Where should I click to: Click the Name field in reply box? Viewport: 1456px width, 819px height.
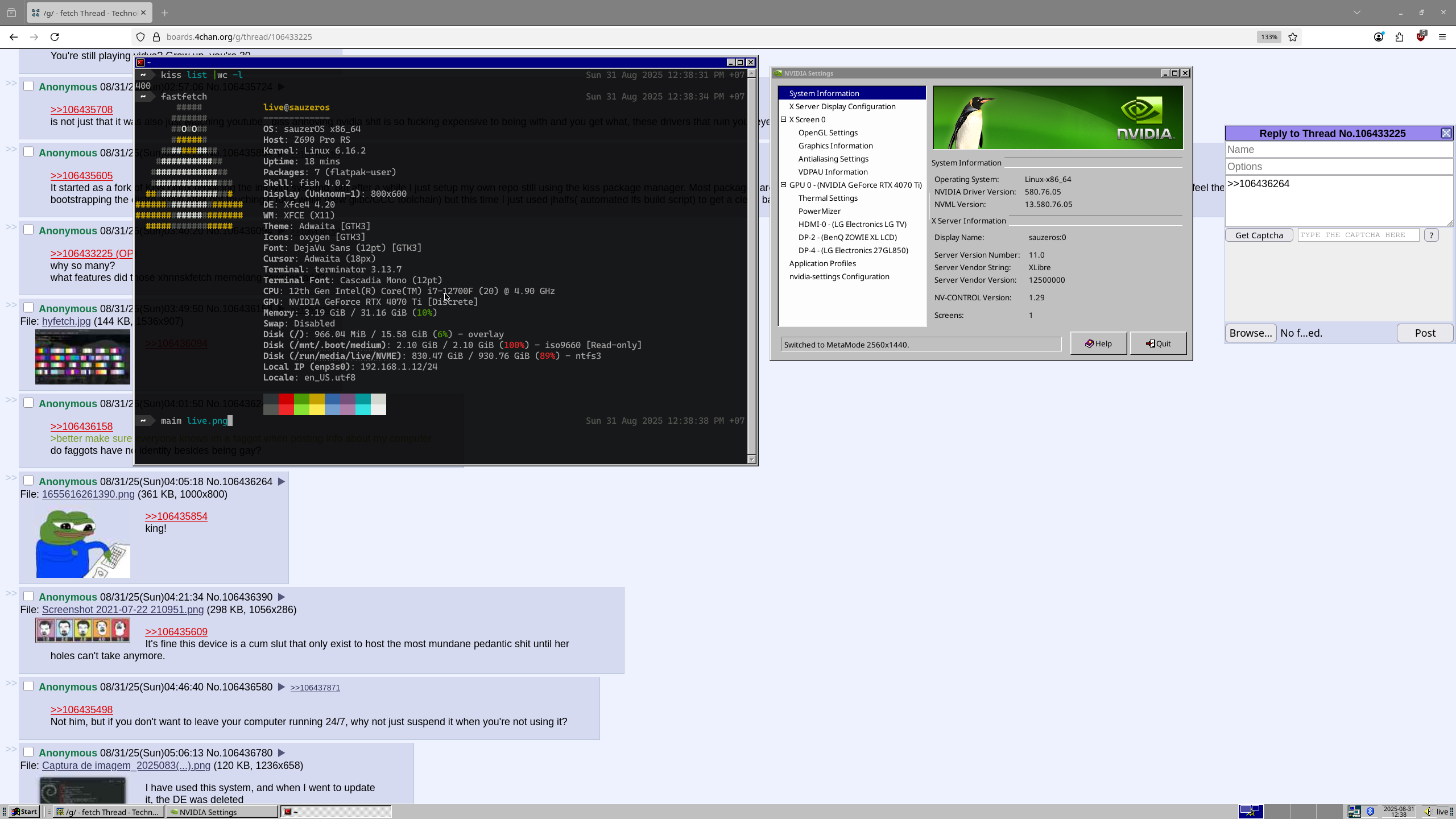pyautogui.click(x=1339, y=150)
